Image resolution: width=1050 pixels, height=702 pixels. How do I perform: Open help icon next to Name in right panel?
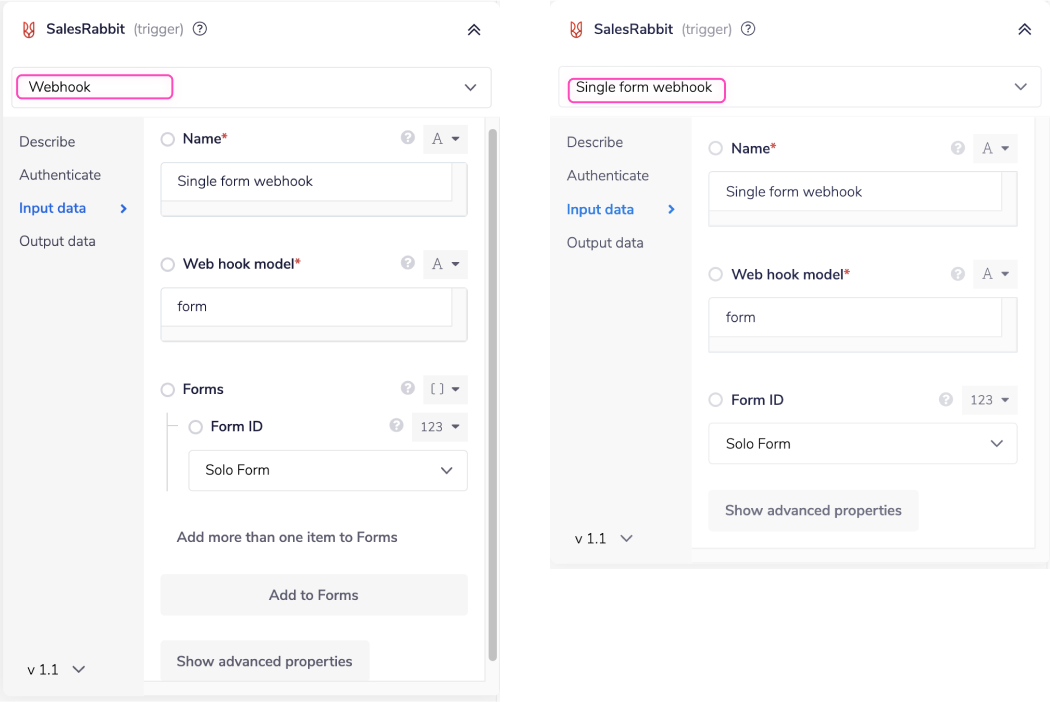957,148
